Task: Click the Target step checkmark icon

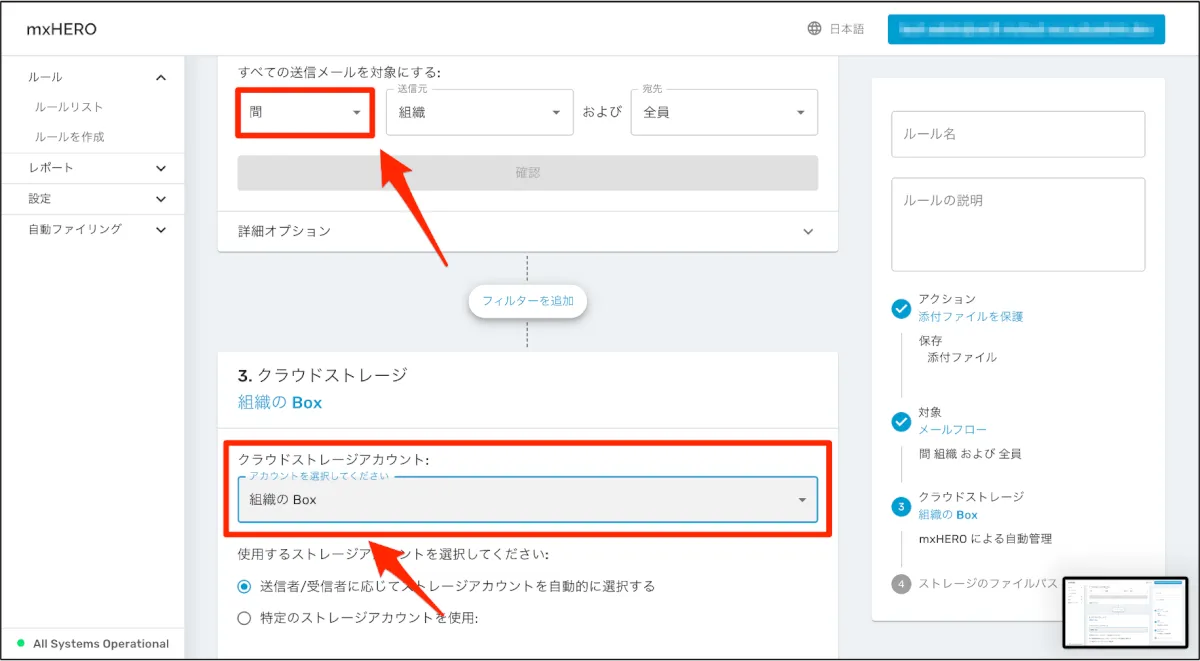Action: point(901,421)
